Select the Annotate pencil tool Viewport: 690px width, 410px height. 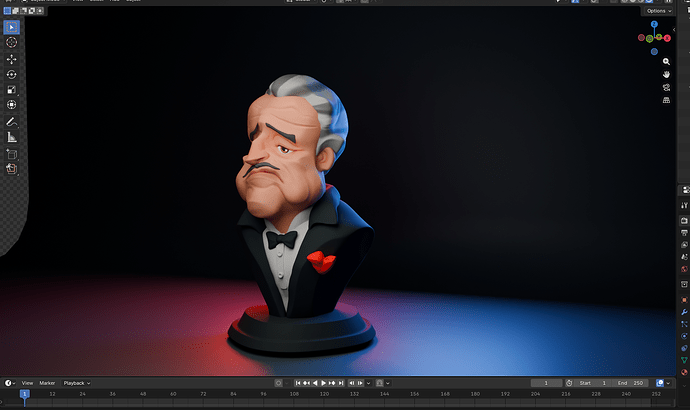[11, 122]
